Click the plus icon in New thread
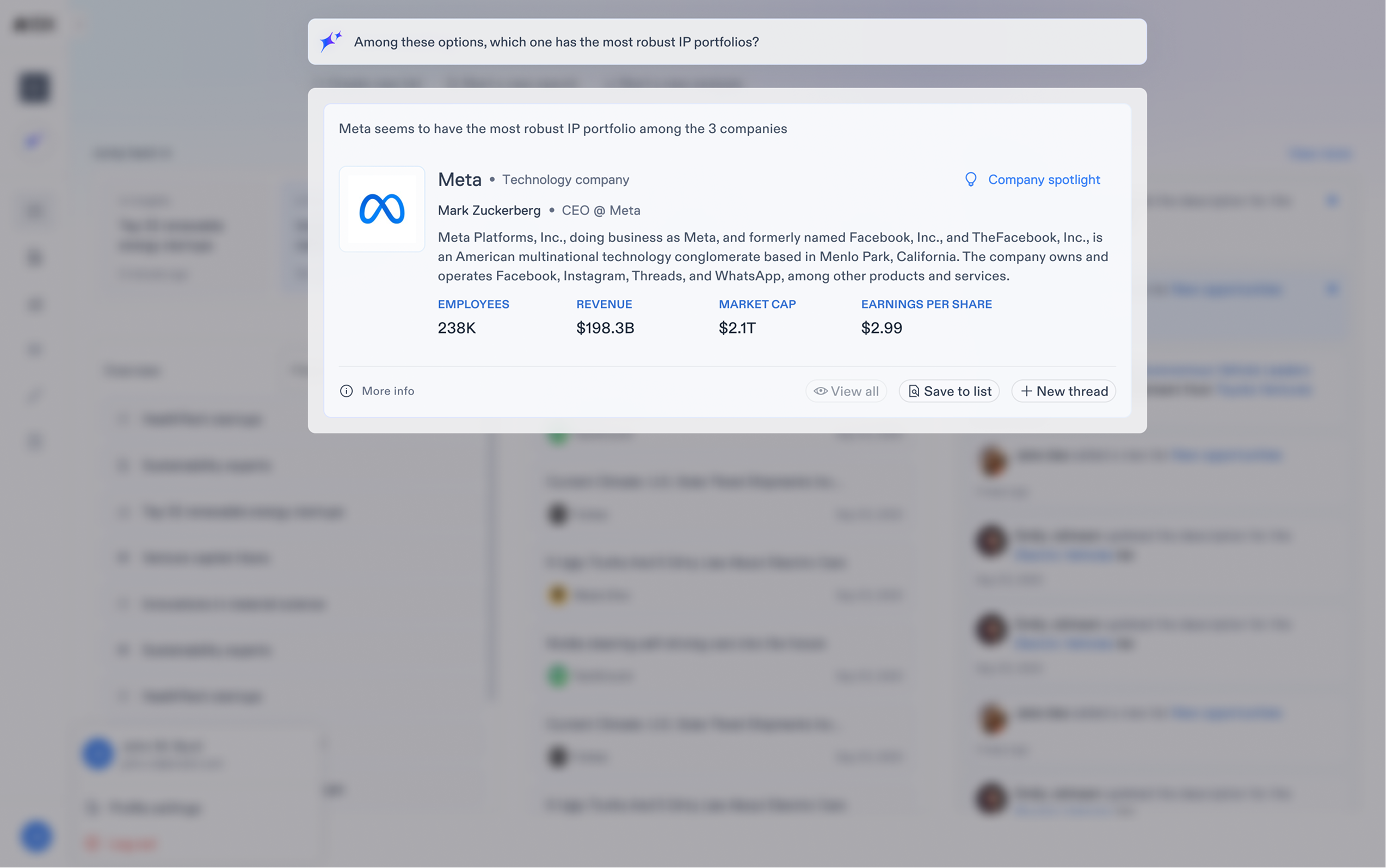This screenshot has width=1386, height=868. (1026, 391)
